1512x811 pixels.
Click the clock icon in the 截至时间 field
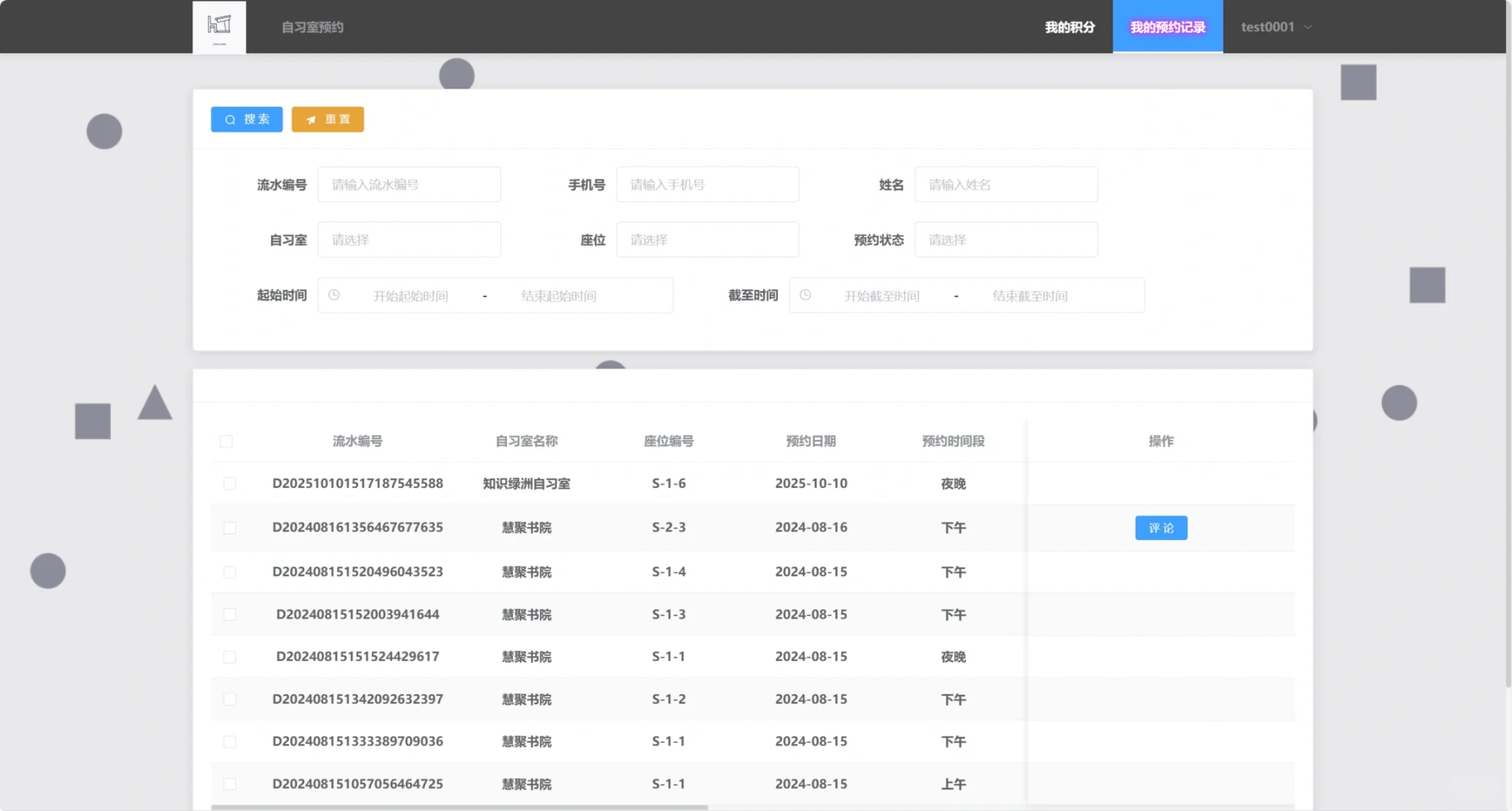807,295
